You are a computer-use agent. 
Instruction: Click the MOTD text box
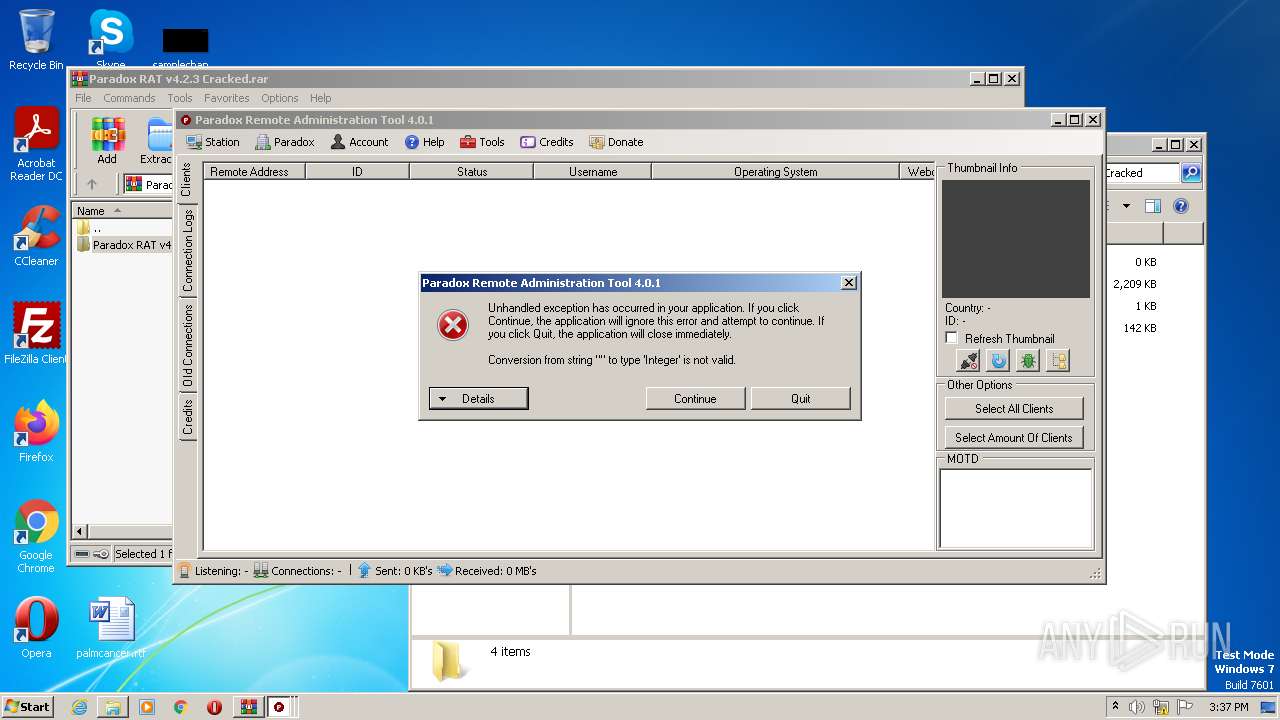(1015, 508)
